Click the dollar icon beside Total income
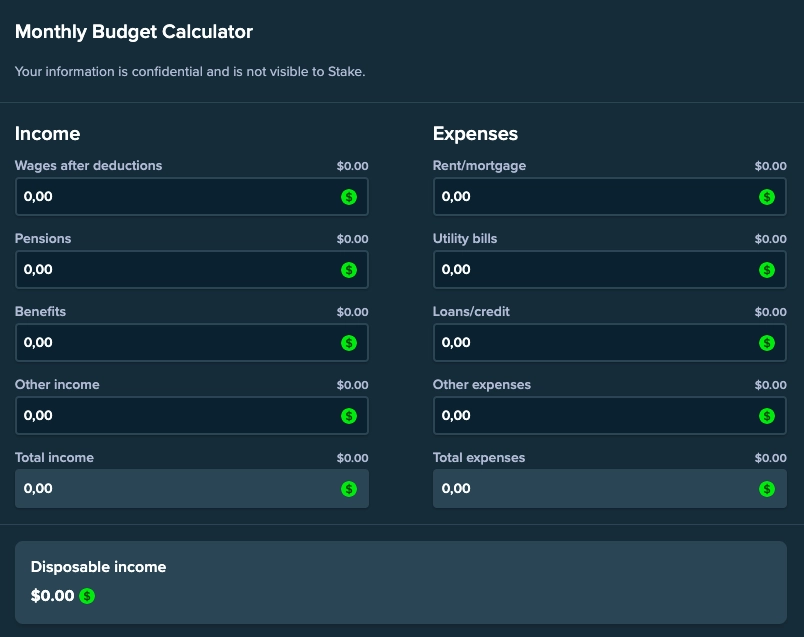This screenshot has width=804, height=637. tap(348, 488)
